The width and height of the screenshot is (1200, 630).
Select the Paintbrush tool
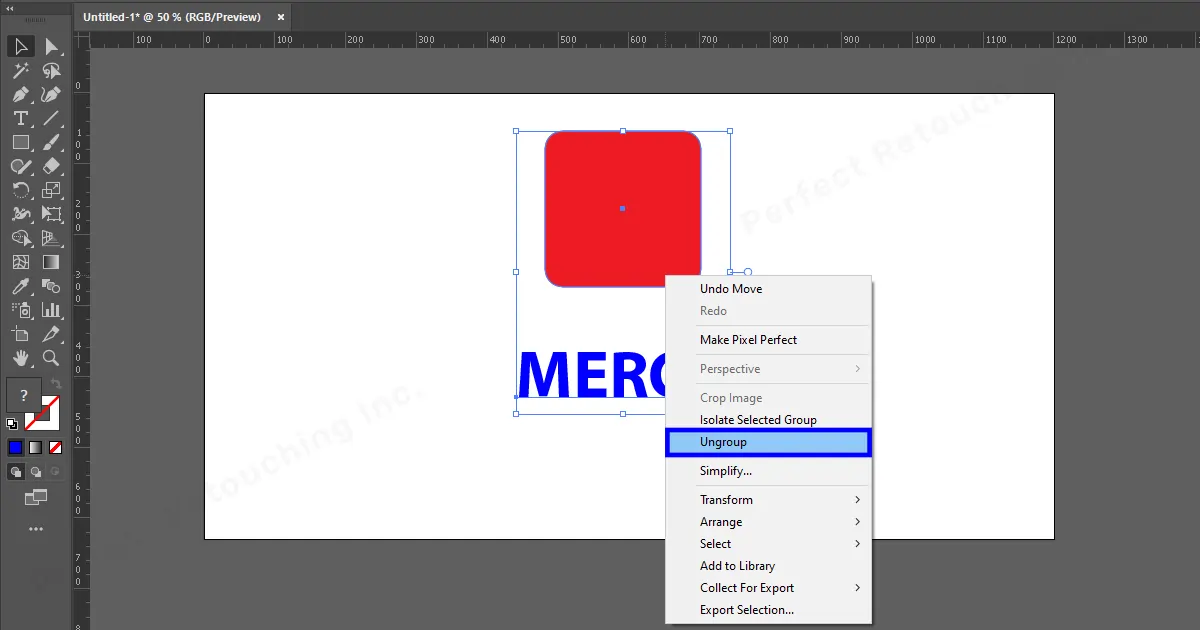(x=51, y=142)
